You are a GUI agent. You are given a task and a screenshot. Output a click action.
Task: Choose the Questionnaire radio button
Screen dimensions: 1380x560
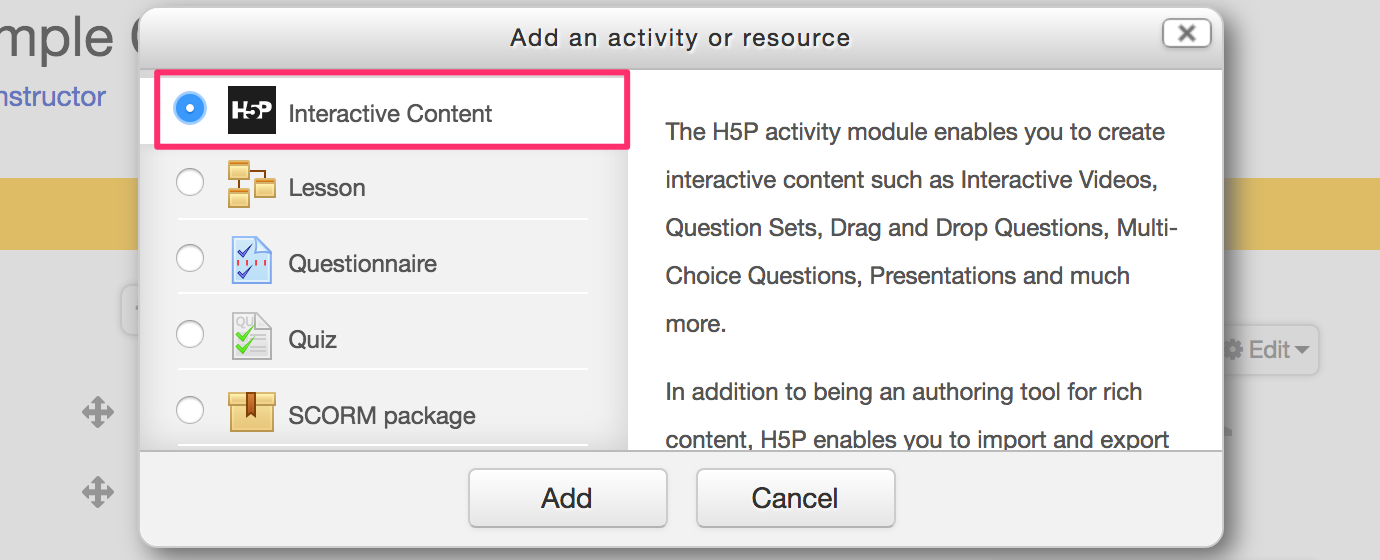pos(190,259)
